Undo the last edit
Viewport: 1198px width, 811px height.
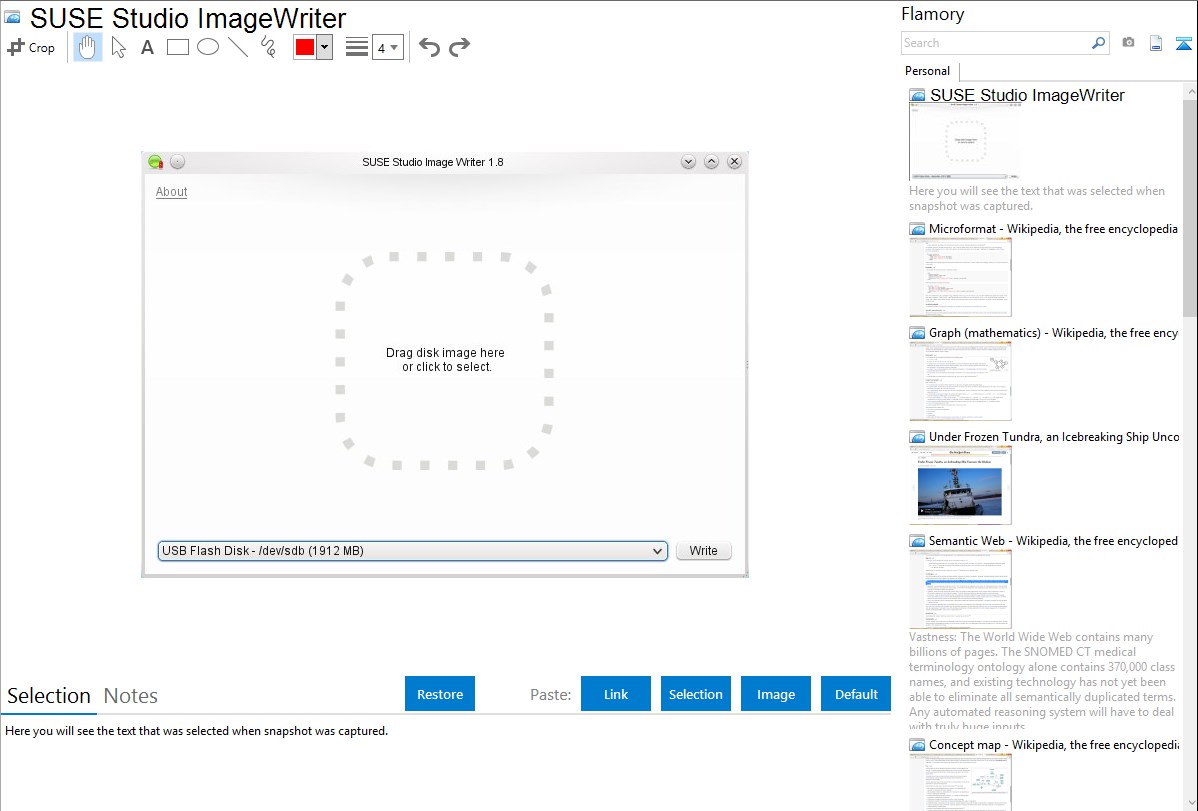pos(429,47)
